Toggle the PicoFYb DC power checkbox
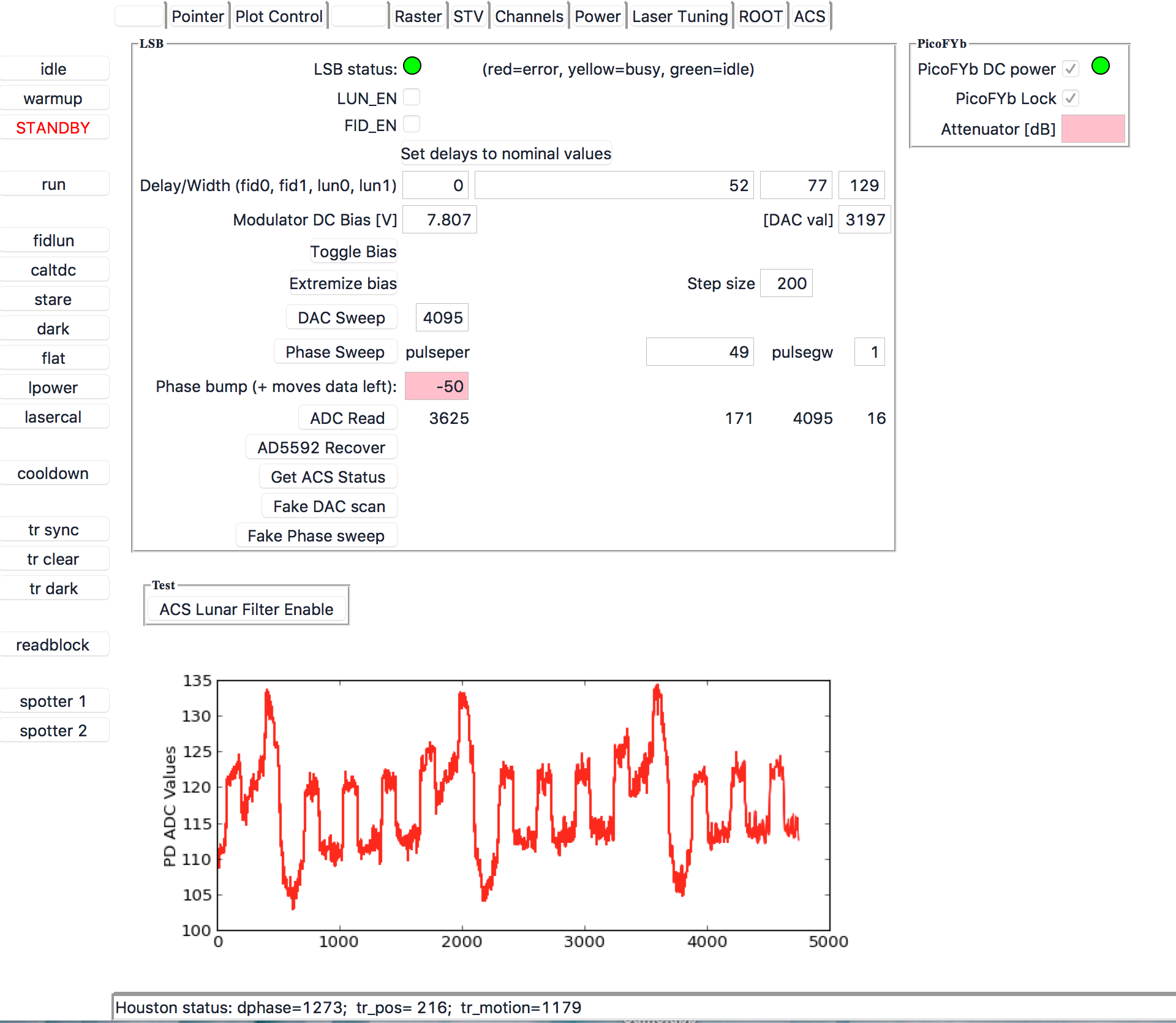This screenshot has width=1176, height=1023. click(x=1070, y=69)
